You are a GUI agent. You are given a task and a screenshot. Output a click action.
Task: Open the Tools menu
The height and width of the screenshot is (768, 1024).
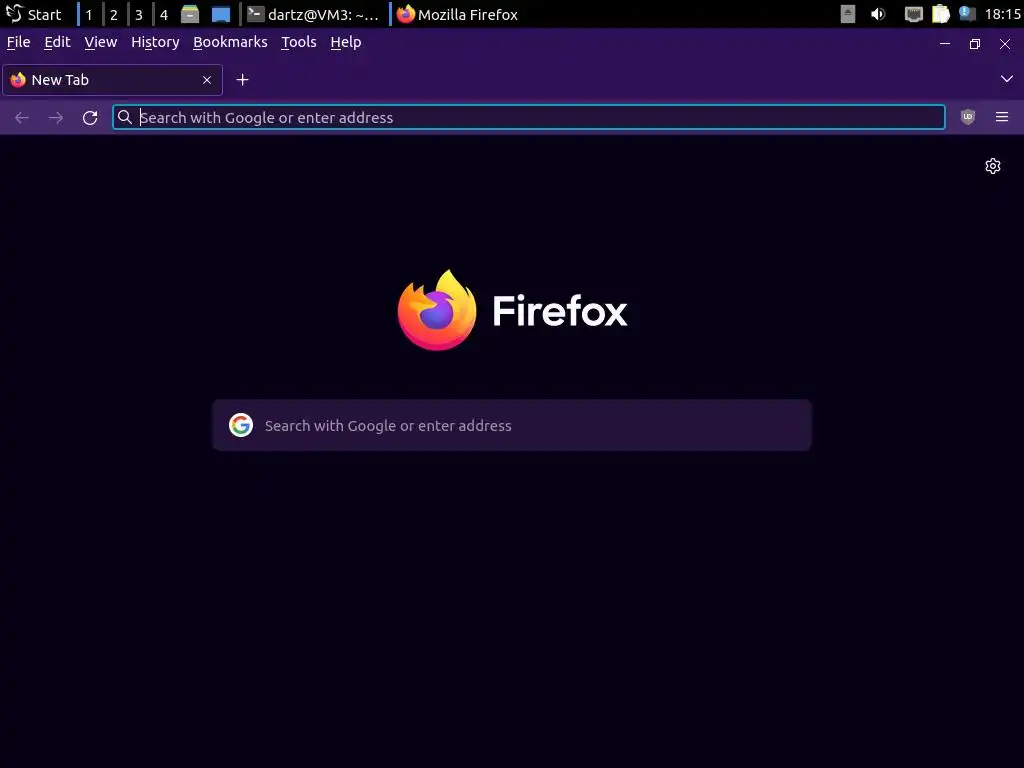pyautogui.click(x=298, y=42)
